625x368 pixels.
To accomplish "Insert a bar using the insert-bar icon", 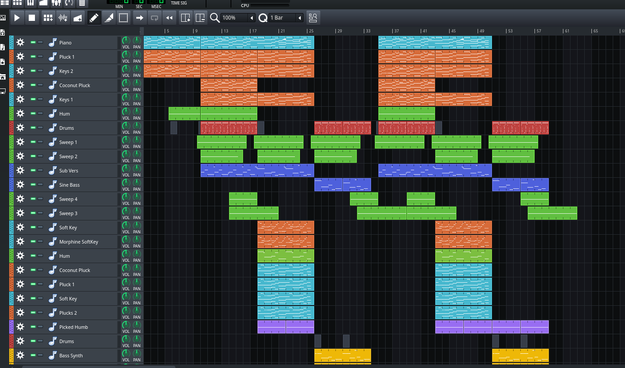I will 185,18.
